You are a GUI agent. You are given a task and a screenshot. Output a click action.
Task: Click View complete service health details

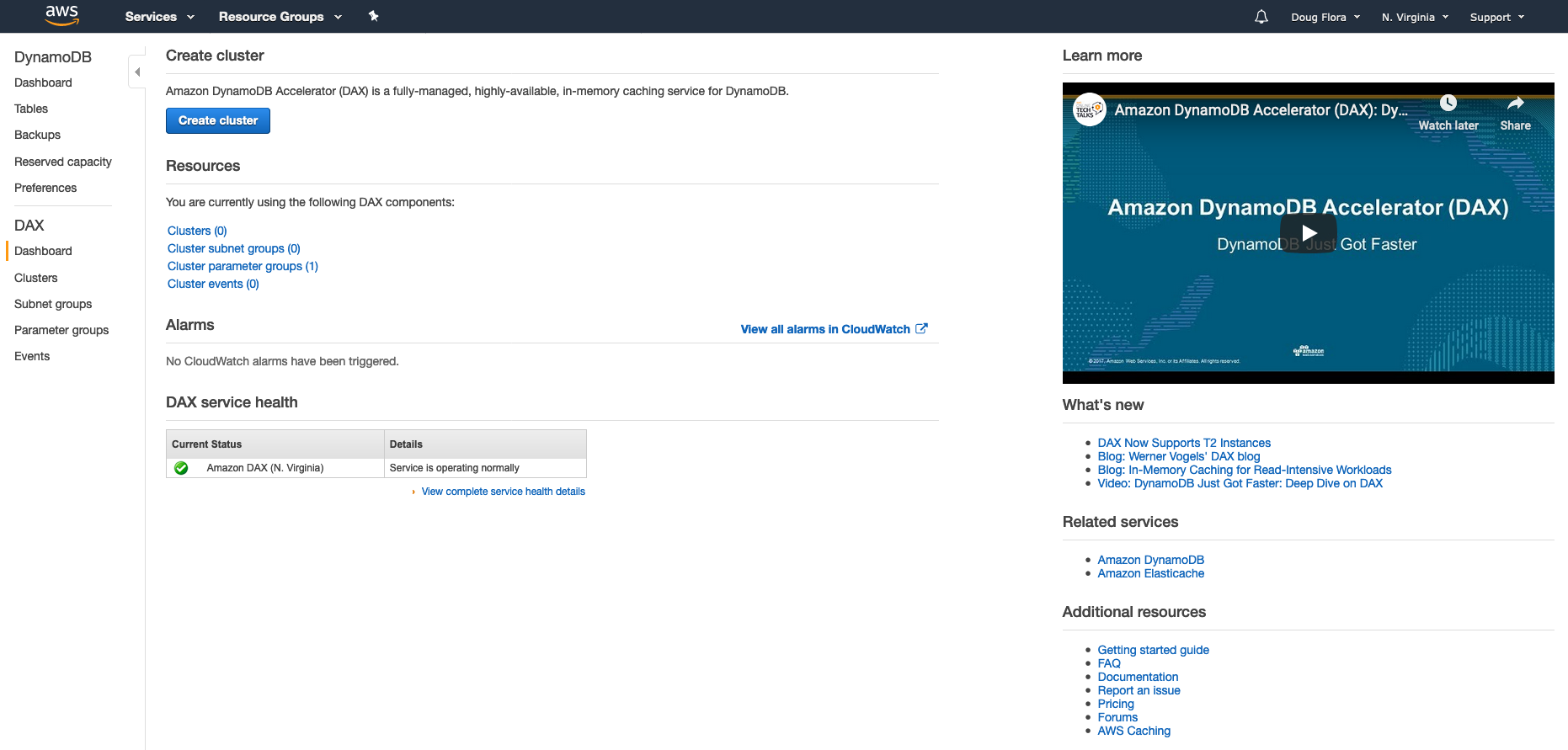pyautogui.click(x=503, y=492)
